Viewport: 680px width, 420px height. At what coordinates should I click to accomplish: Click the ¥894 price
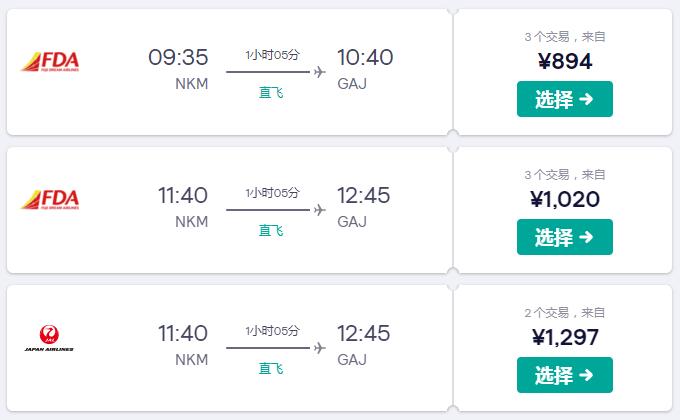(x=565, y=61)
